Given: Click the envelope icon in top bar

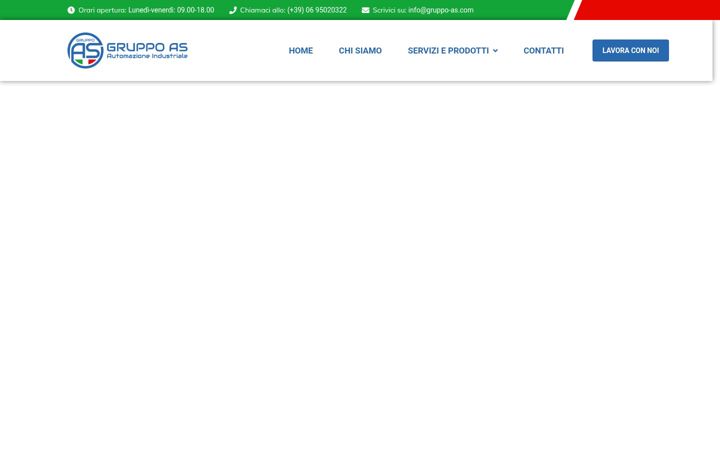Looking at the screenshot, I should (x=365, y=10).
